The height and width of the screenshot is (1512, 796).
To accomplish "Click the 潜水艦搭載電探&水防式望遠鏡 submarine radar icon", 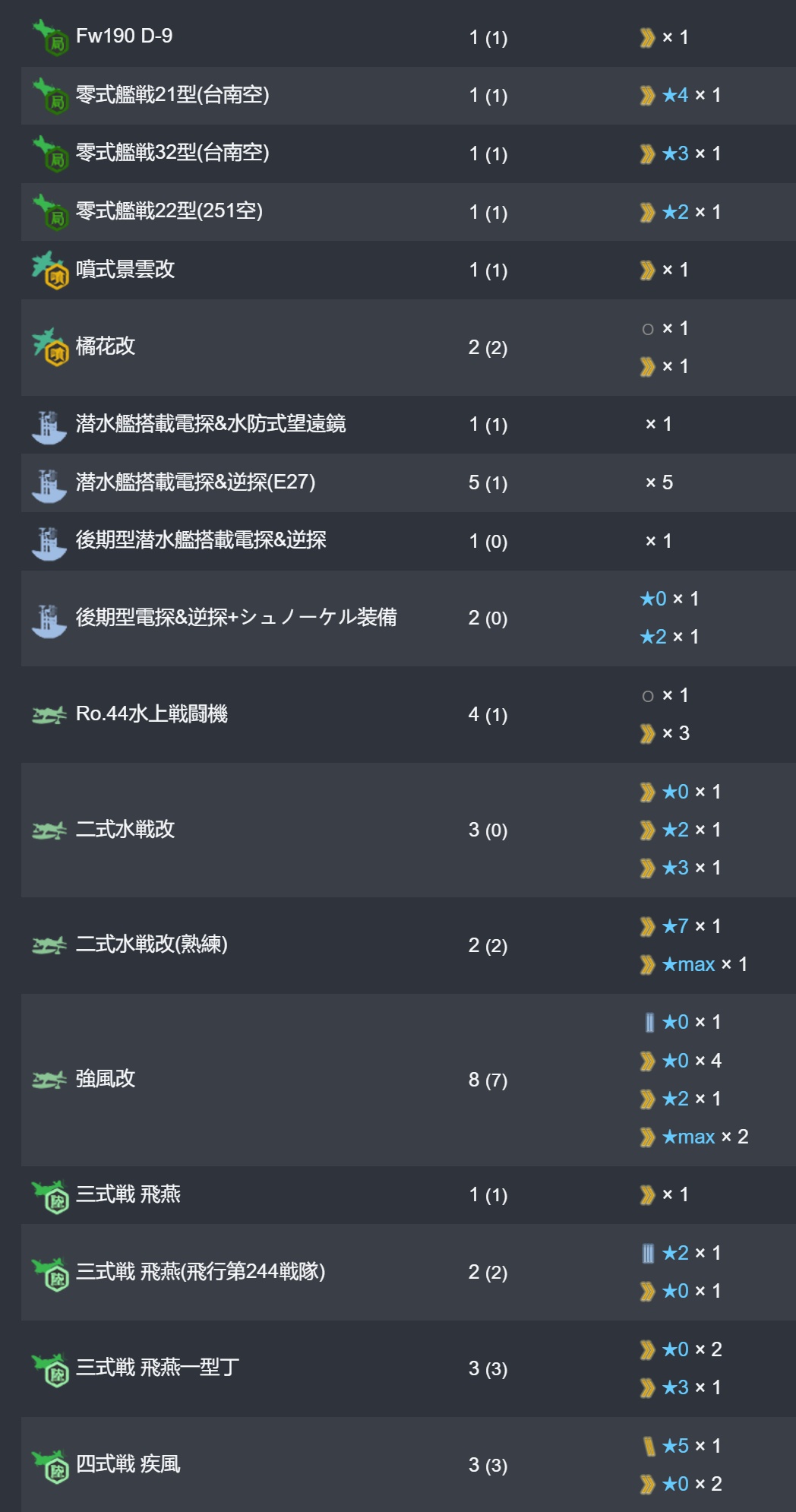I will 49,427.
